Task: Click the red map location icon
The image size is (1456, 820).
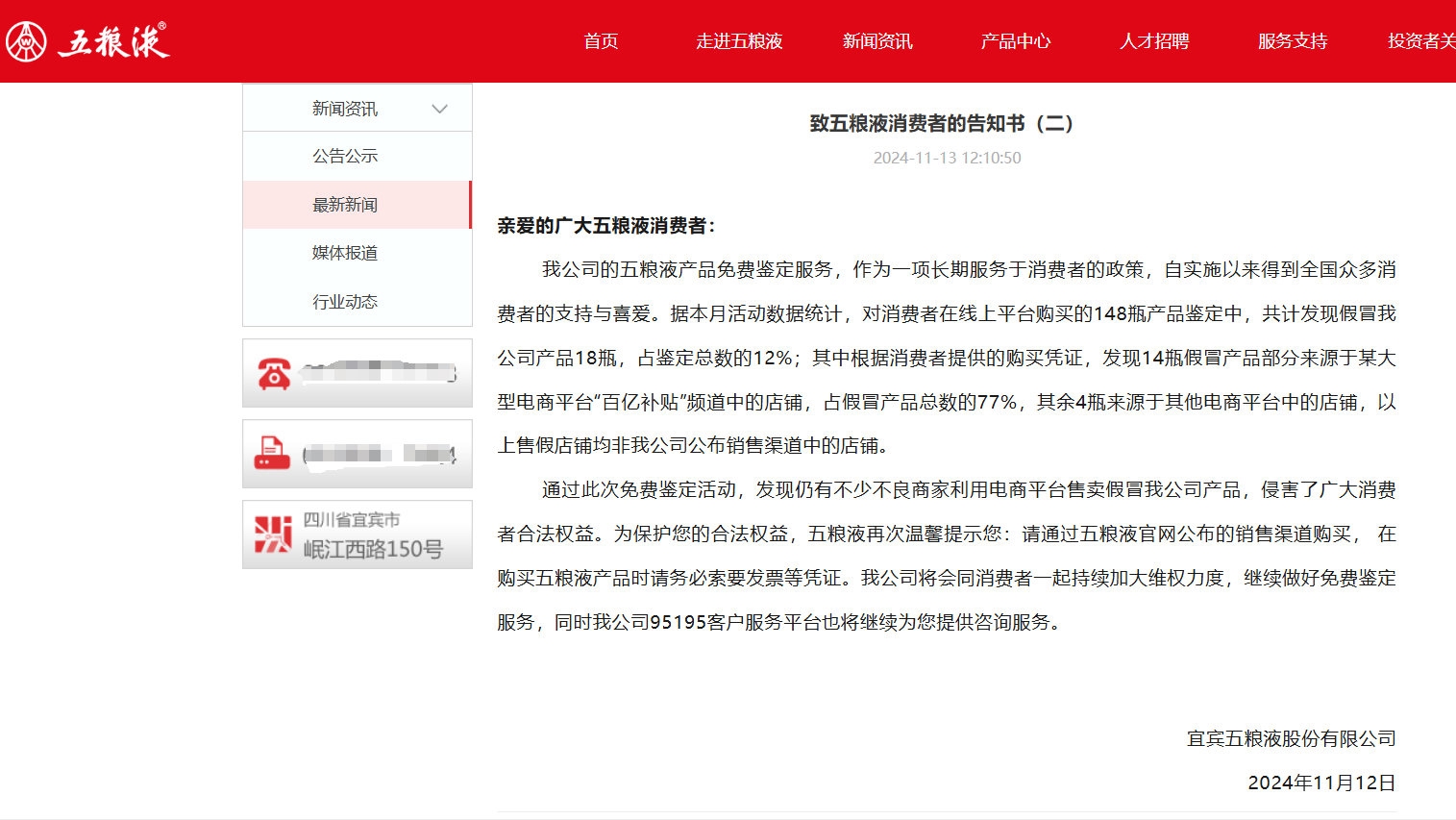Action: click(272, 534)
